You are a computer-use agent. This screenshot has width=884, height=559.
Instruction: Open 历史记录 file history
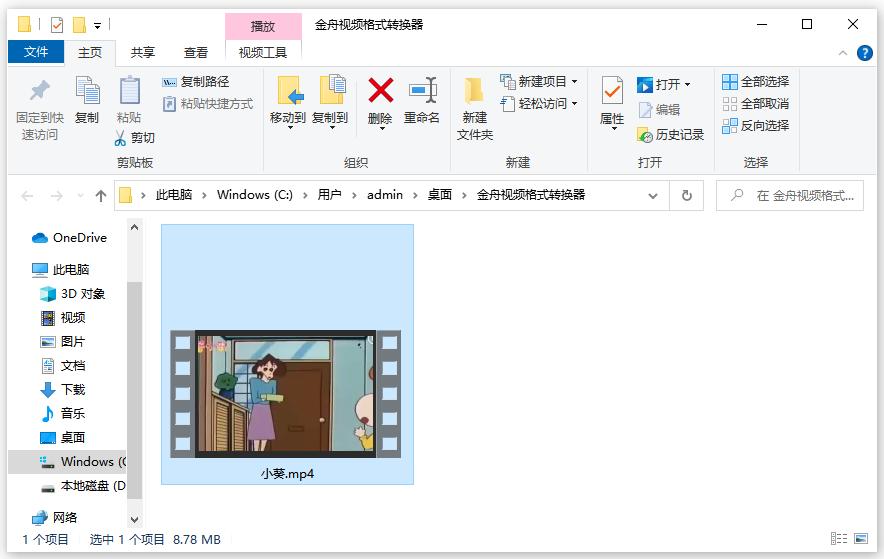click(x=670, y=135)
